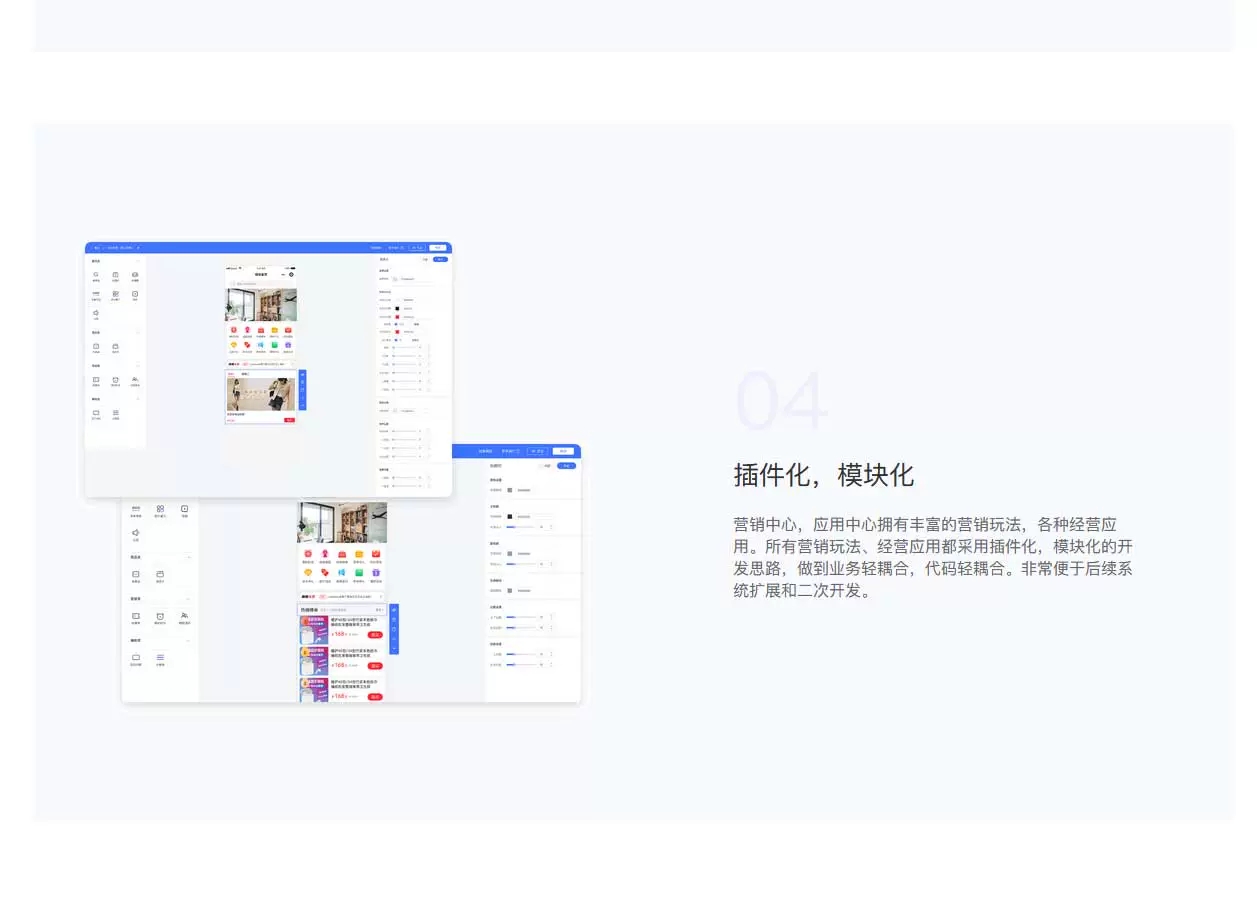Collapse the marketing component section in lower sidebar

pos(188,599)
